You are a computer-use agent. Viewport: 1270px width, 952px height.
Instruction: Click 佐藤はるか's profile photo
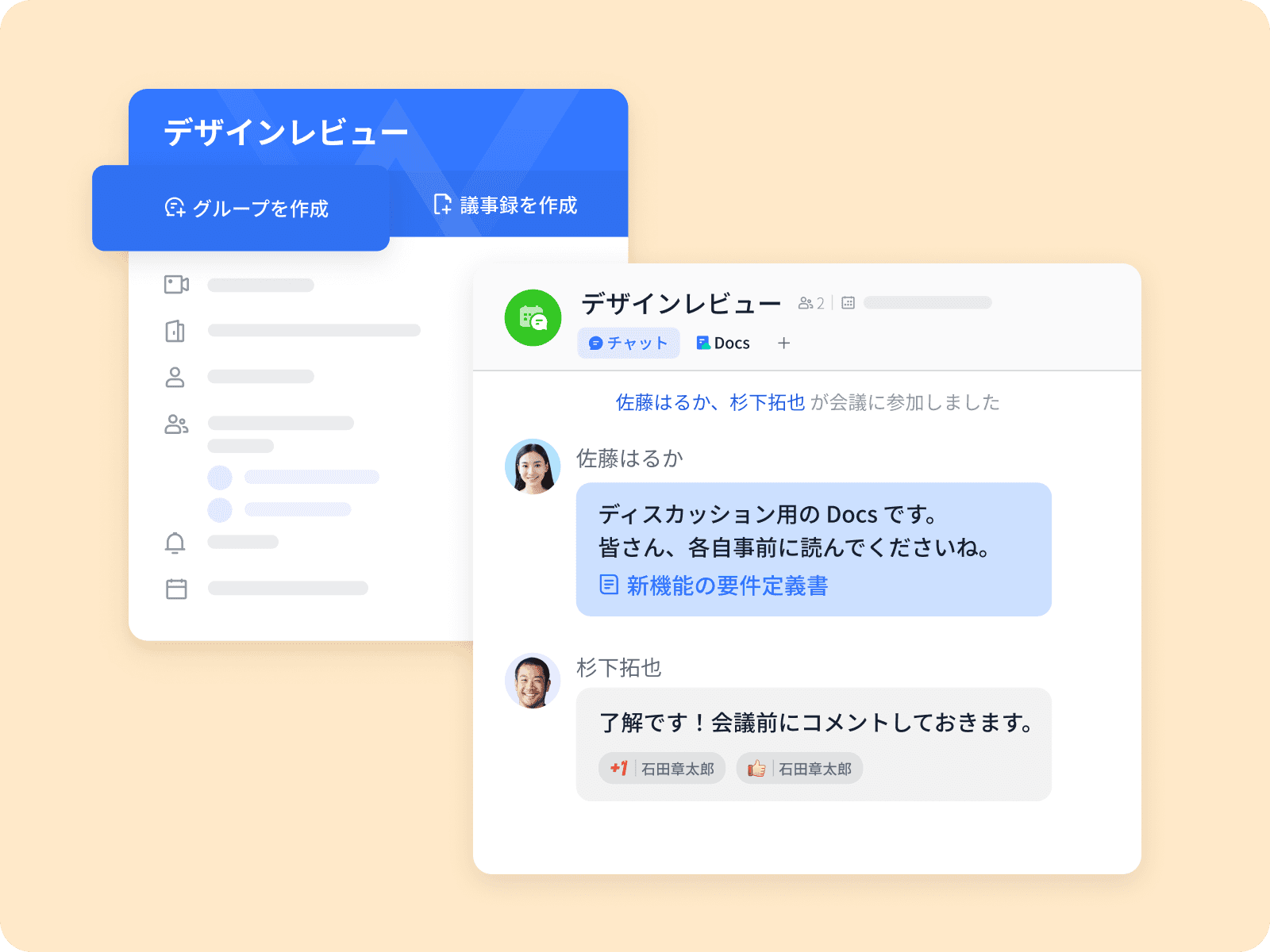click(533, 466)
